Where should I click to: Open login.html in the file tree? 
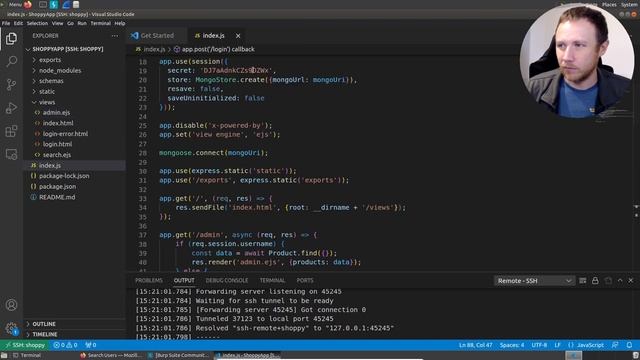pos(57,144)
